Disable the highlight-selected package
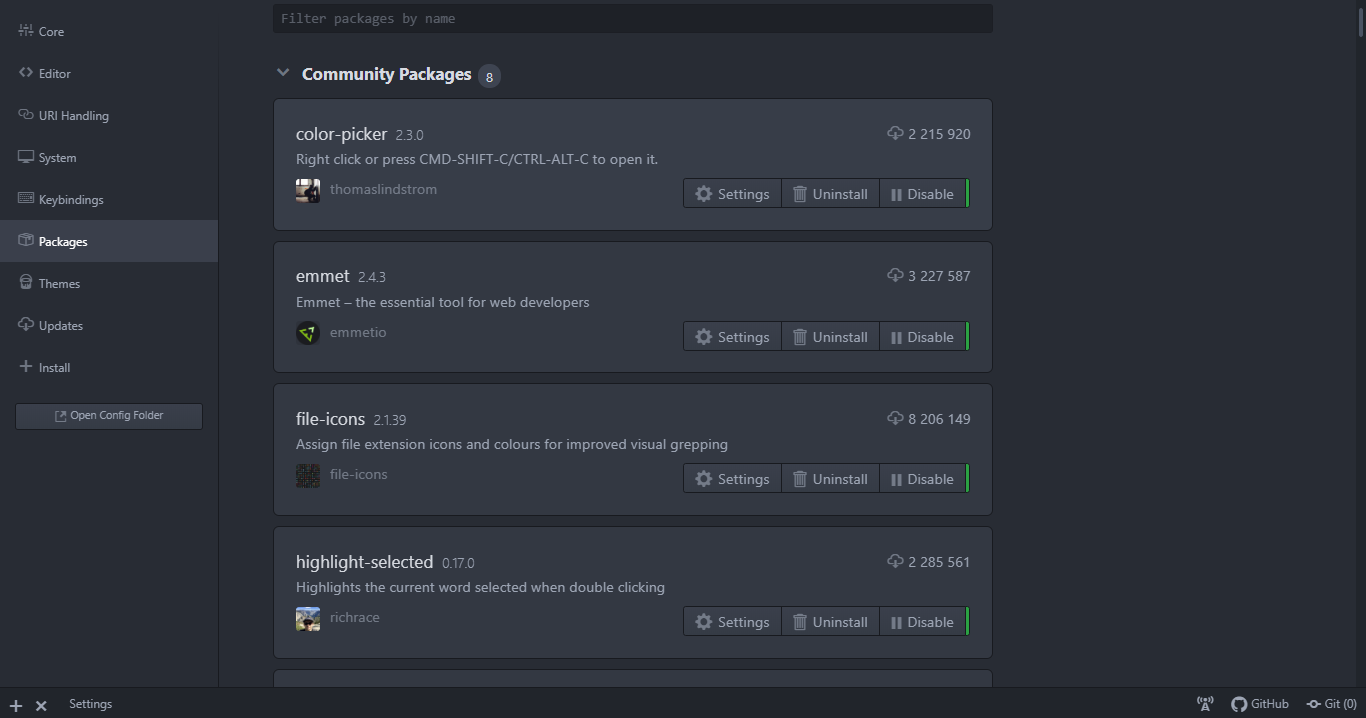The height and width of the screenshot is (718, 1366). coord(923,622)
